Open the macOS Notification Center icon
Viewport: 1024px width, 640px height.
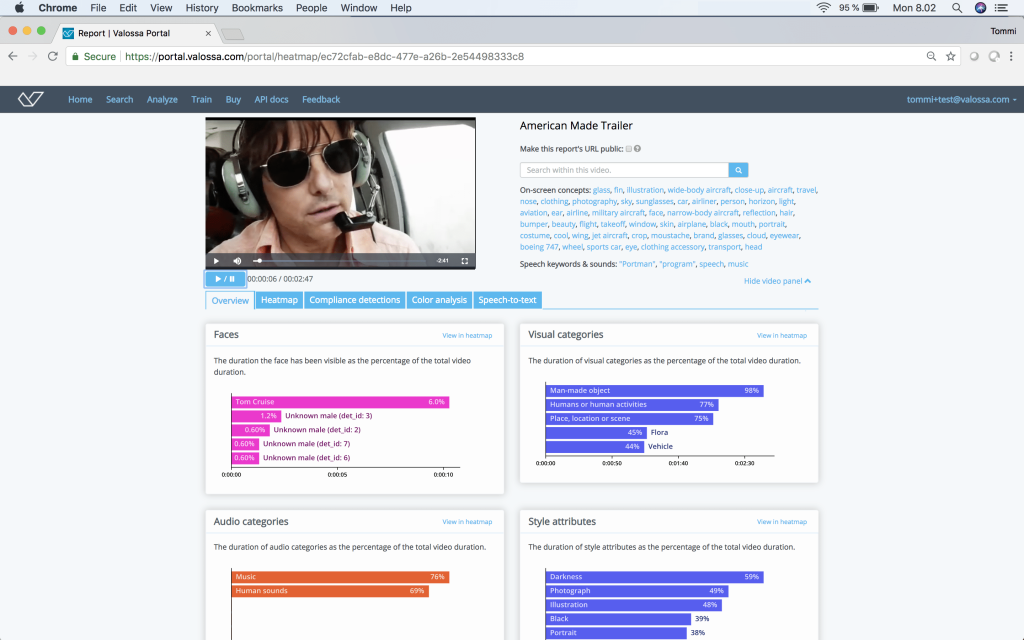1001,8
